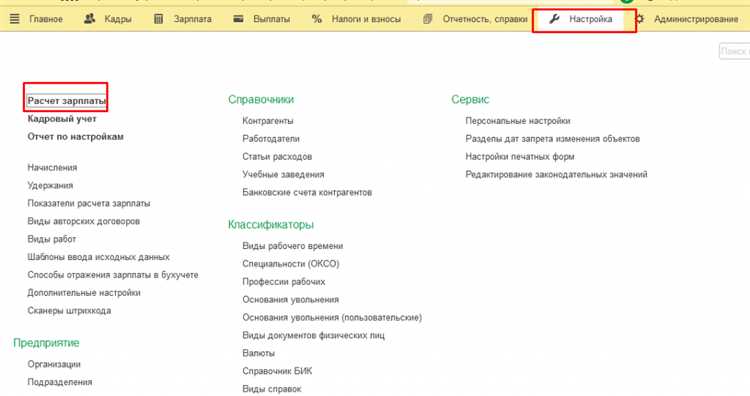
Task: Open the Работодатели directory
Action: pos(271,138)
